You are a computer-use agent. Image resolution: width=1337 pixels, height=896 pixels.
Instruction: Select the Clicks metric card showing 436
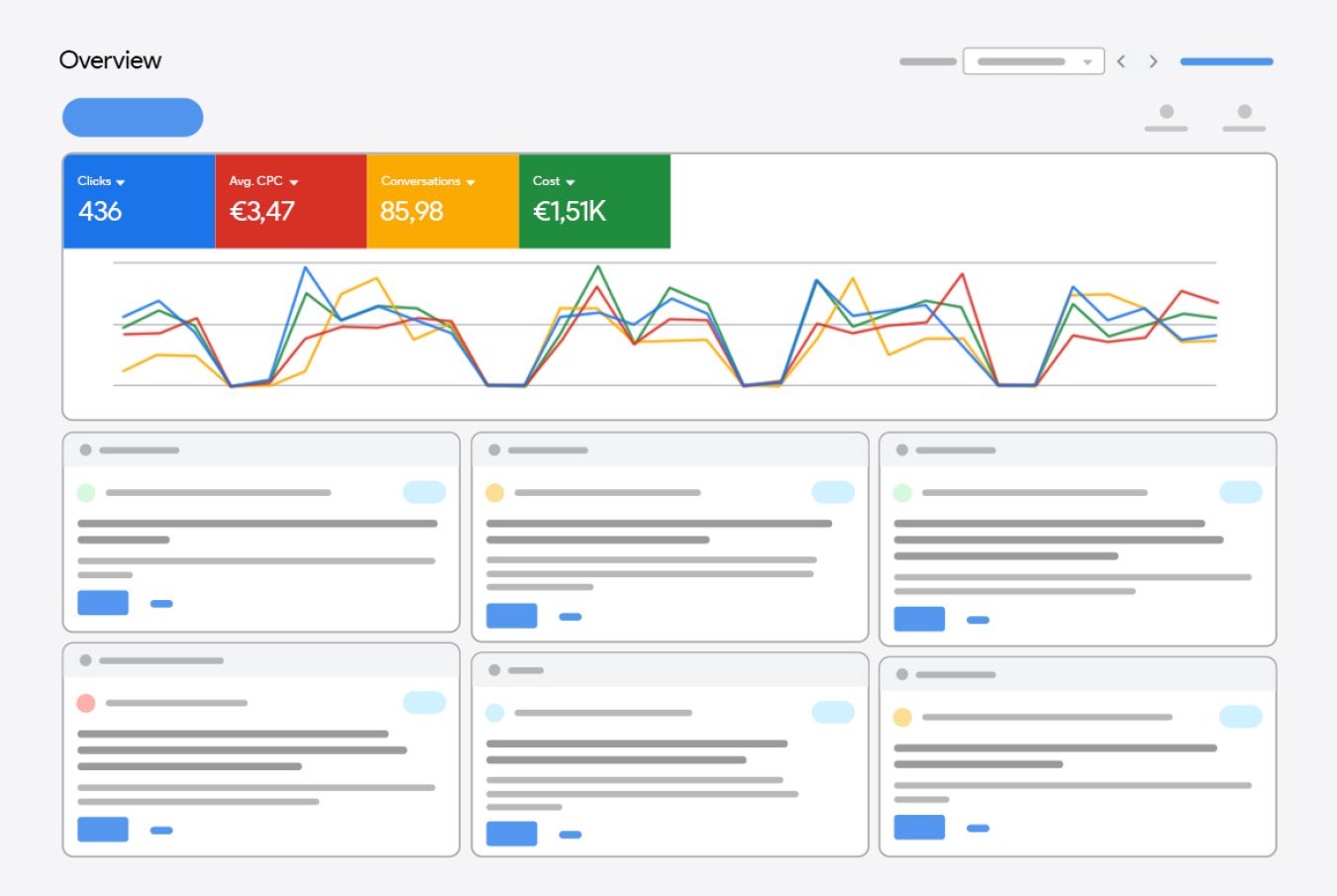pyautogui.click(x=139, y=201)
